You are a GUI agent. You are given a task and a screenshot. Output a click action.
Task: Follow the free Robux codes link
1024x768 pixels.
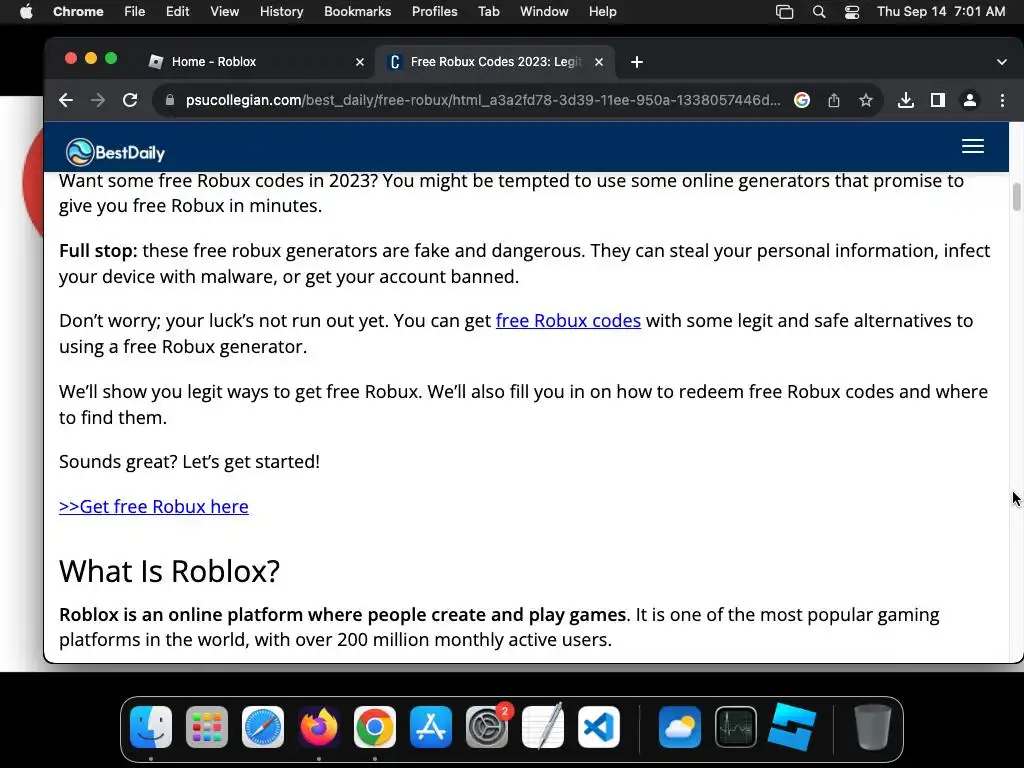(568, 321)
